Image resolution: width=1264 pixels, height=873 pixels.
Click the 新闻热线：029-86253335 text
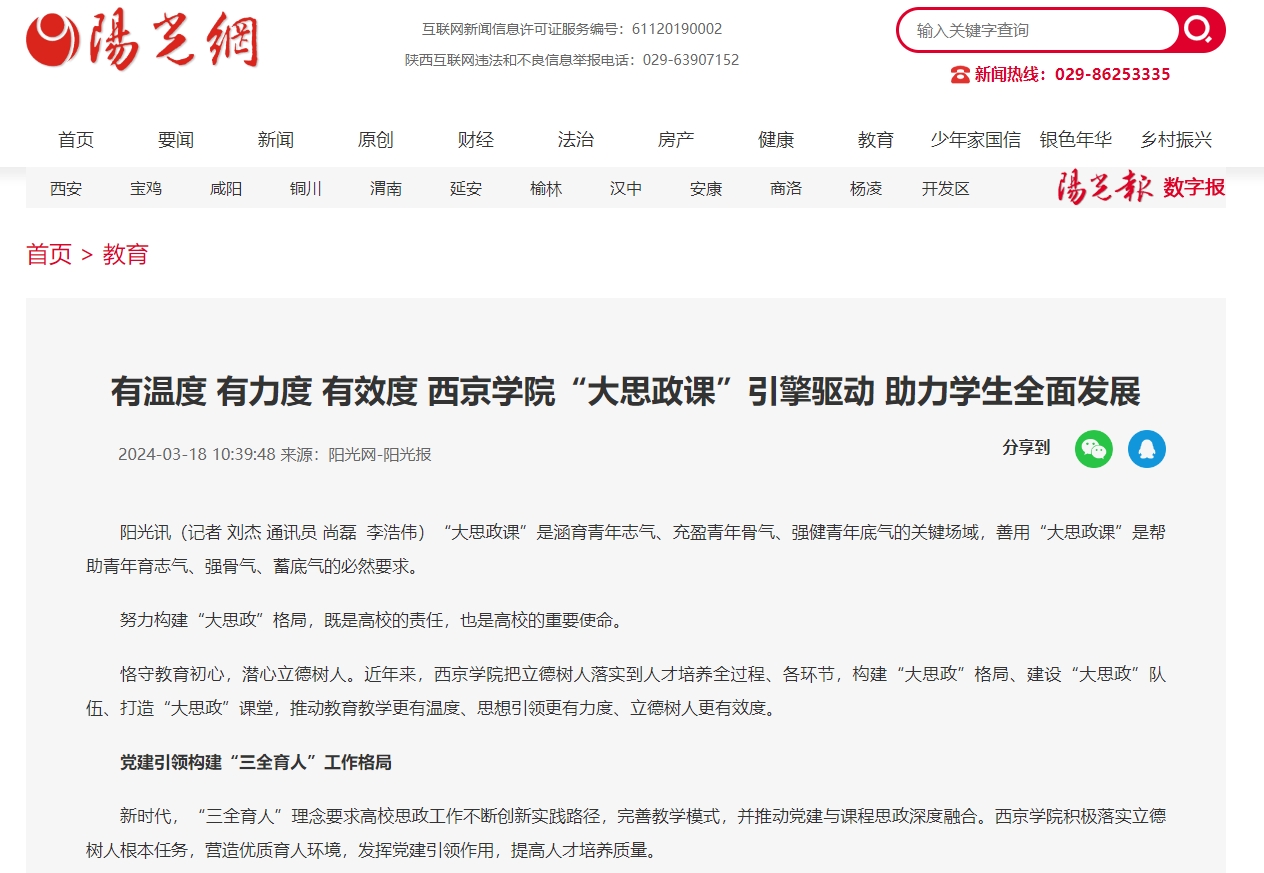[1073, 74]
